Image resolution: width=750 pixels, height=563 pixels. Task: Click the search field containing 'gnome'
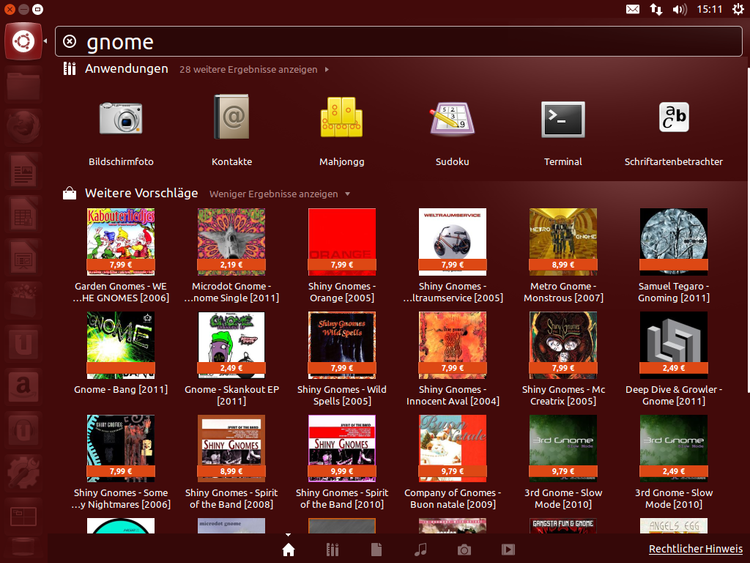[400, 41]
